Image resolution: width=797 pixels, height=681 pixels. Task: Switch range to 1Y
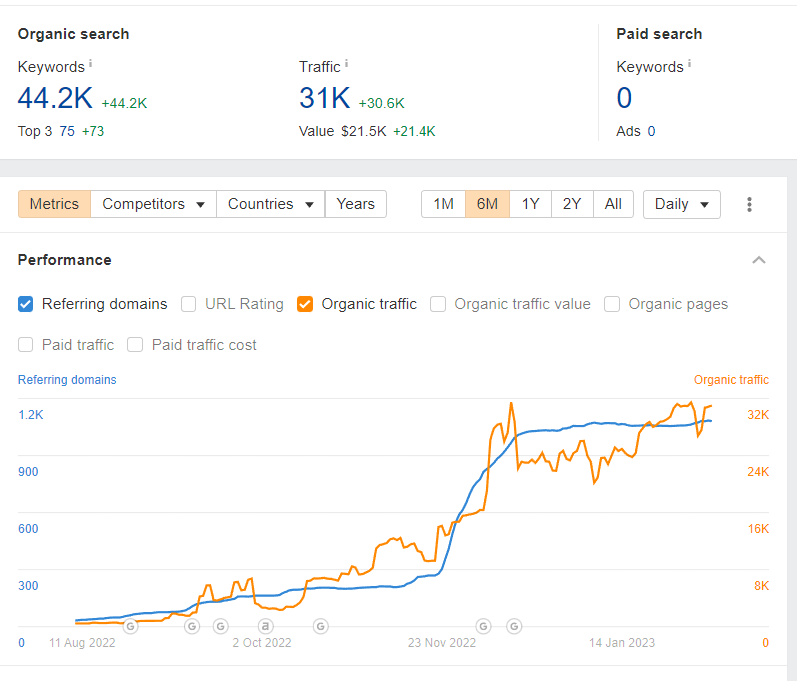point(531,204)
